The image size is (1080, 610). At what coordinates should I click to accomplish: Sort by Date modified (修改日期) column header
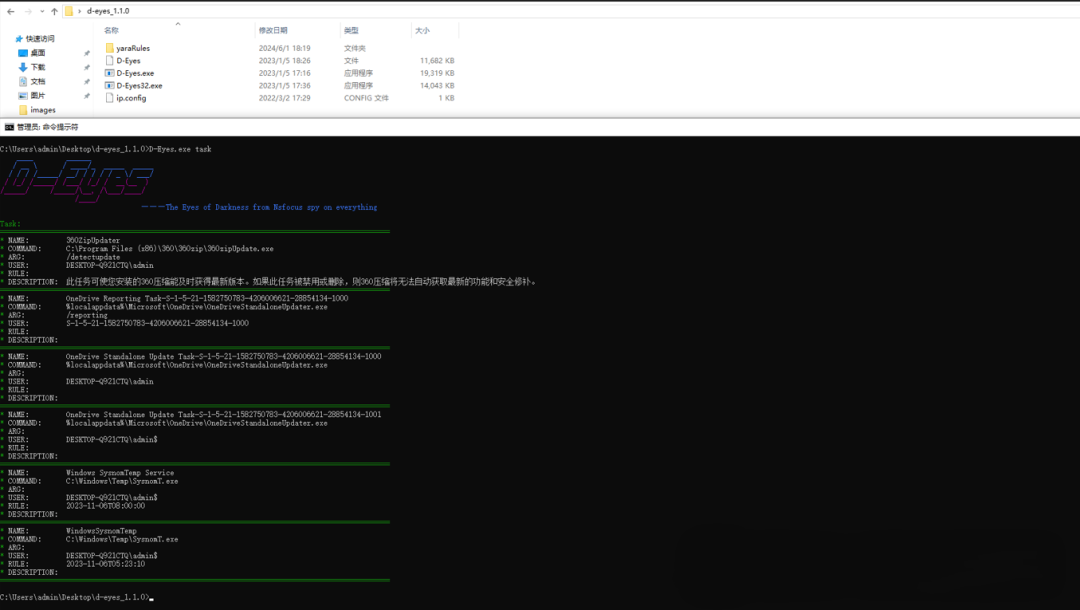coord(273,30)
